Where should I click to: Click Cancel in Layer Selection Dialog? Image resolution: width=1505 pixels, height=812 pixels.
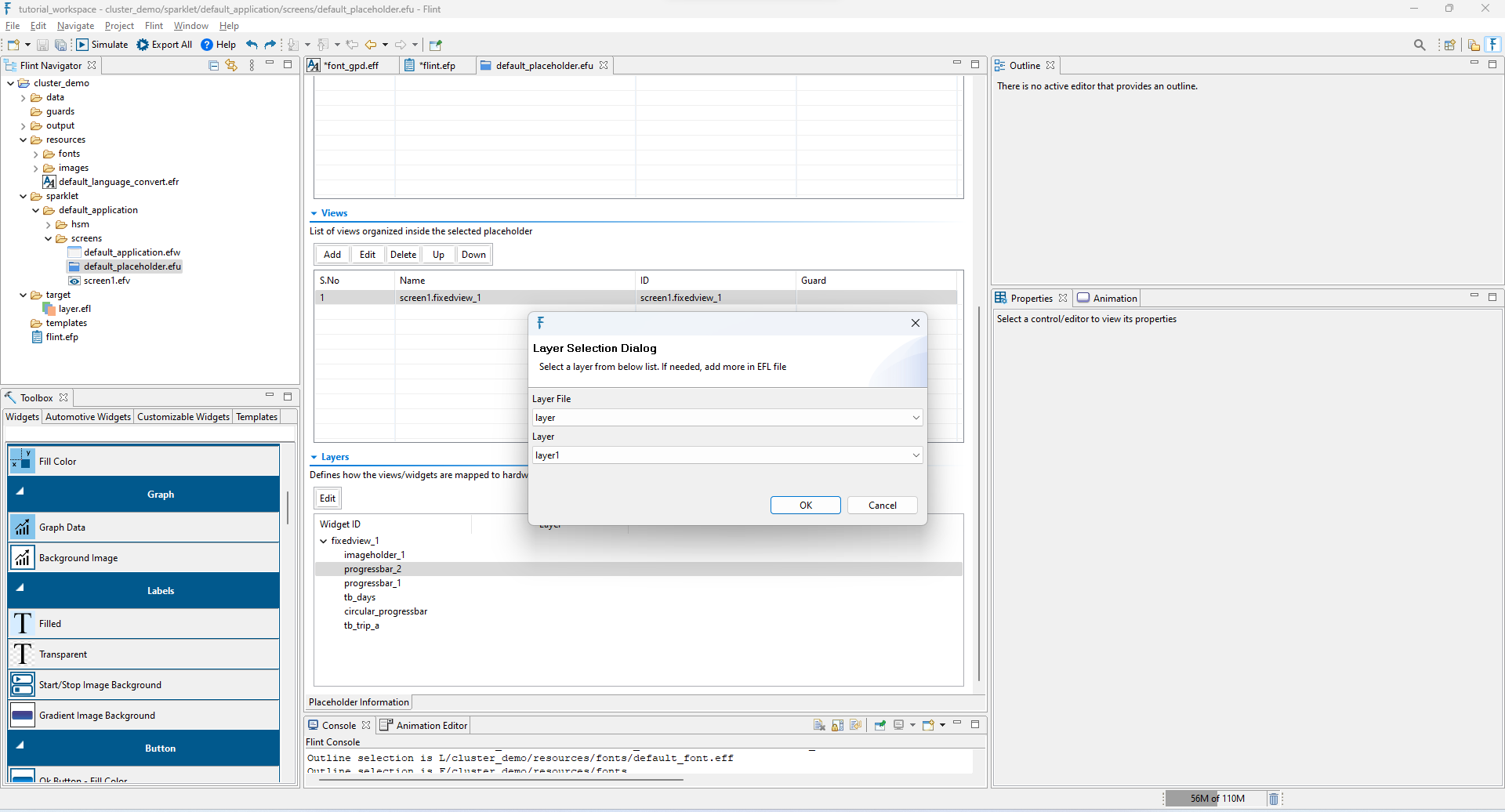[x=883, y=506]
